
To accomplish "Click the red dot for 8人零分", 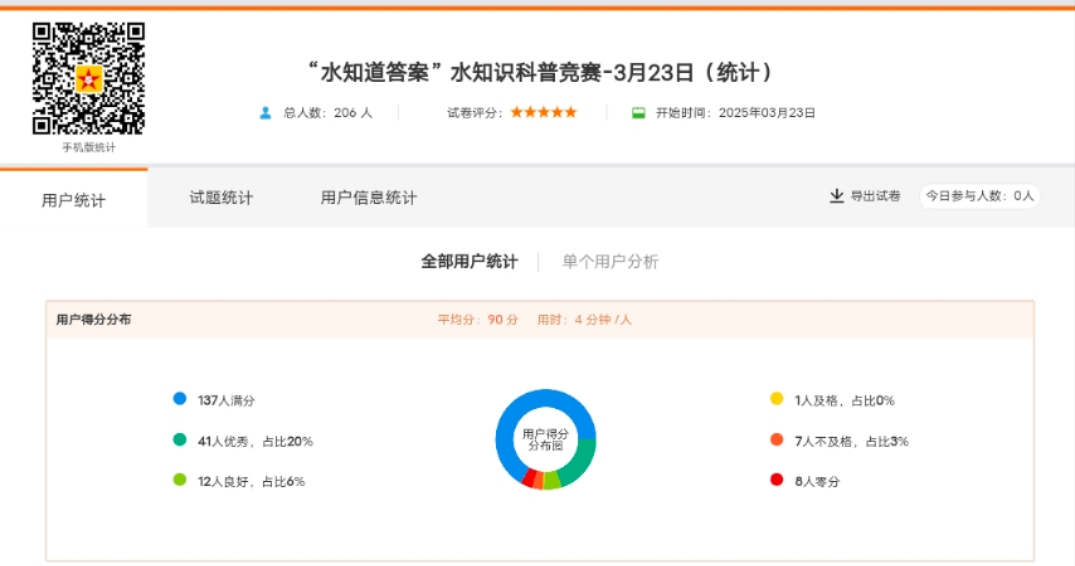I will tap(776, 480).
